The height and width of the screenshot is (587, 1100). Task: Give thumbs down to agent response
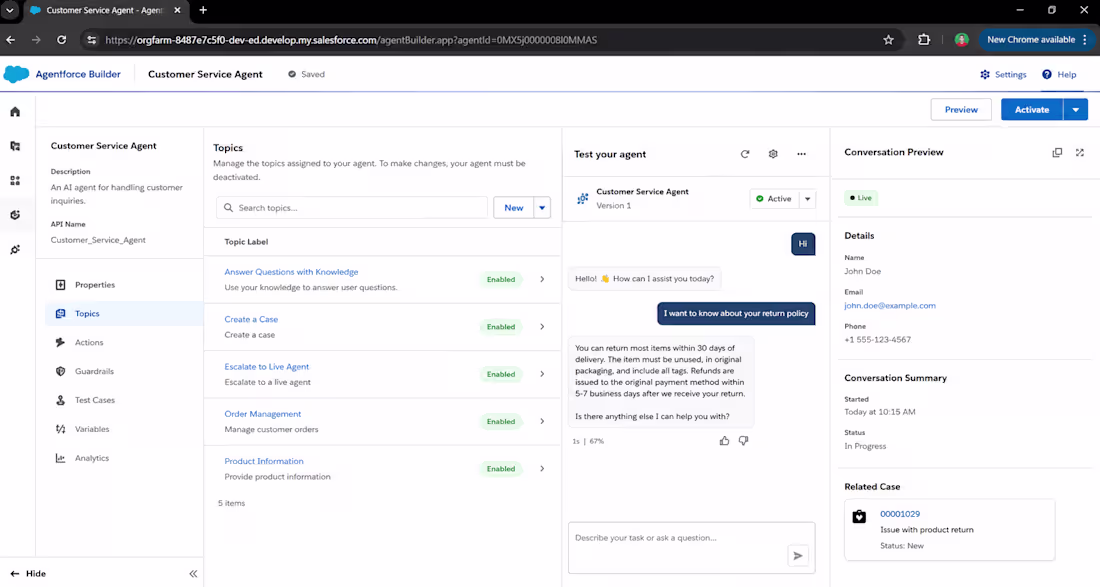744,440
